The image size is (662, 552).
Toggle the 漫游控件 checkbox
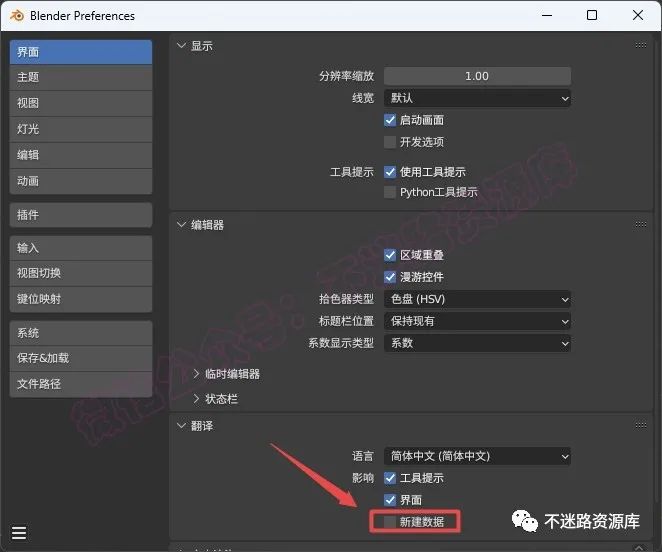(390, 277)
